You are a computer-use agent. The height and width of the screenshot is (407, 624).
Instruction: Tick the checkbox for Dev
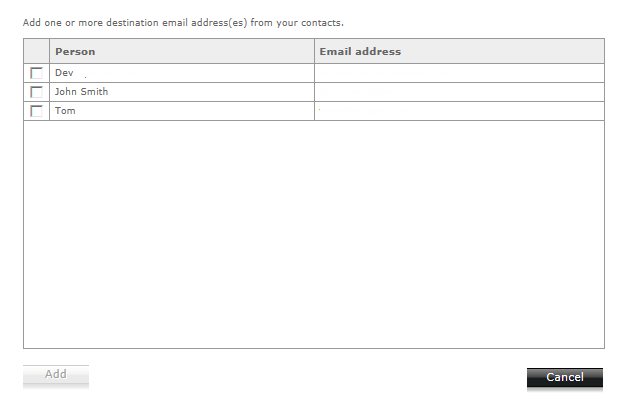tap(36, 73)
